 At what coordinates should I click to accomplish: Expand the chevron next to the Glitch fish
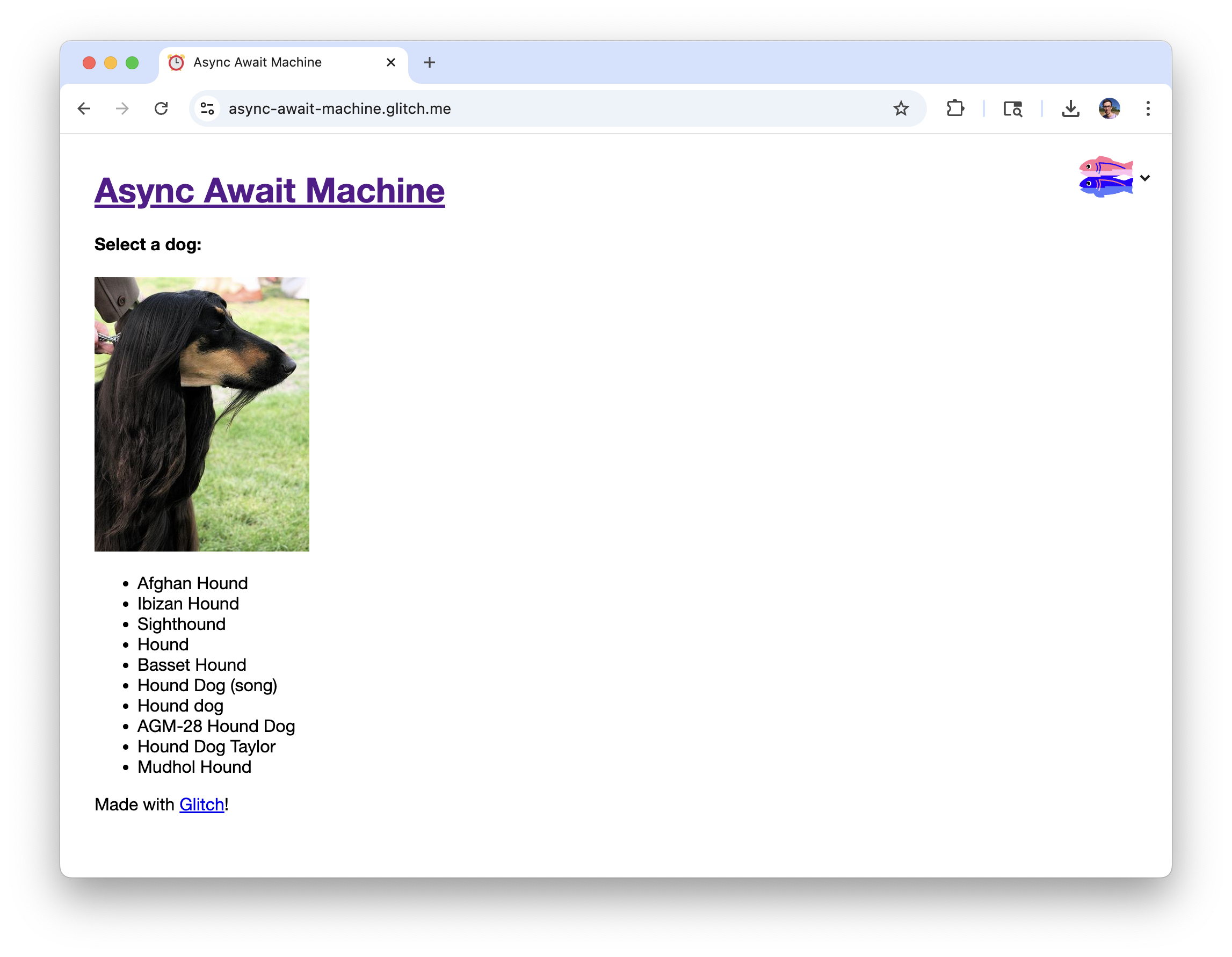(1144, 178)
